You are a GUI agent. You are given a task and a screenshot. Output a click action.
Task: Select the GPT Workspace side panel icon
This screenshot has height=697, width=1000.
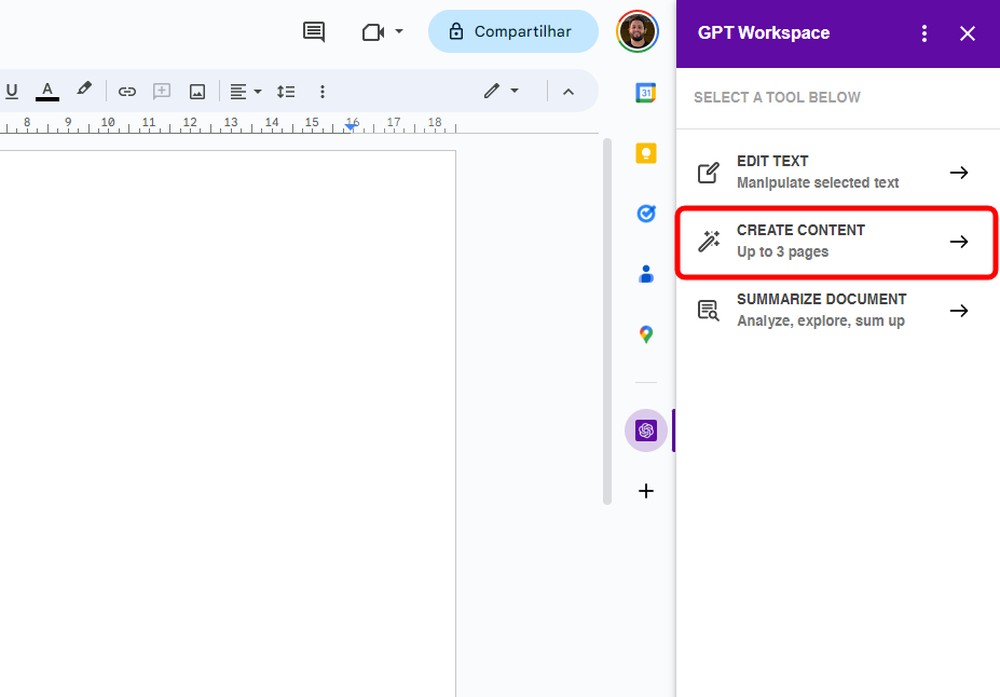tap(645, 430)
